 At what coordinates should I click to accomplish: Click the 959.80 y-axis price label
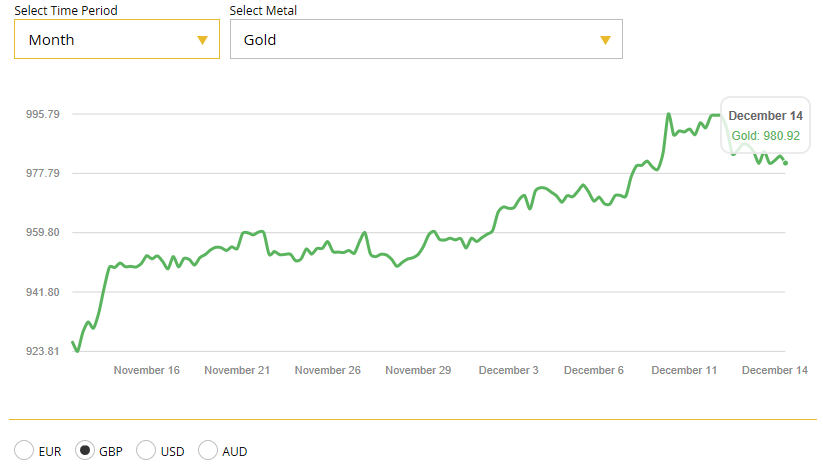point(43,233)
